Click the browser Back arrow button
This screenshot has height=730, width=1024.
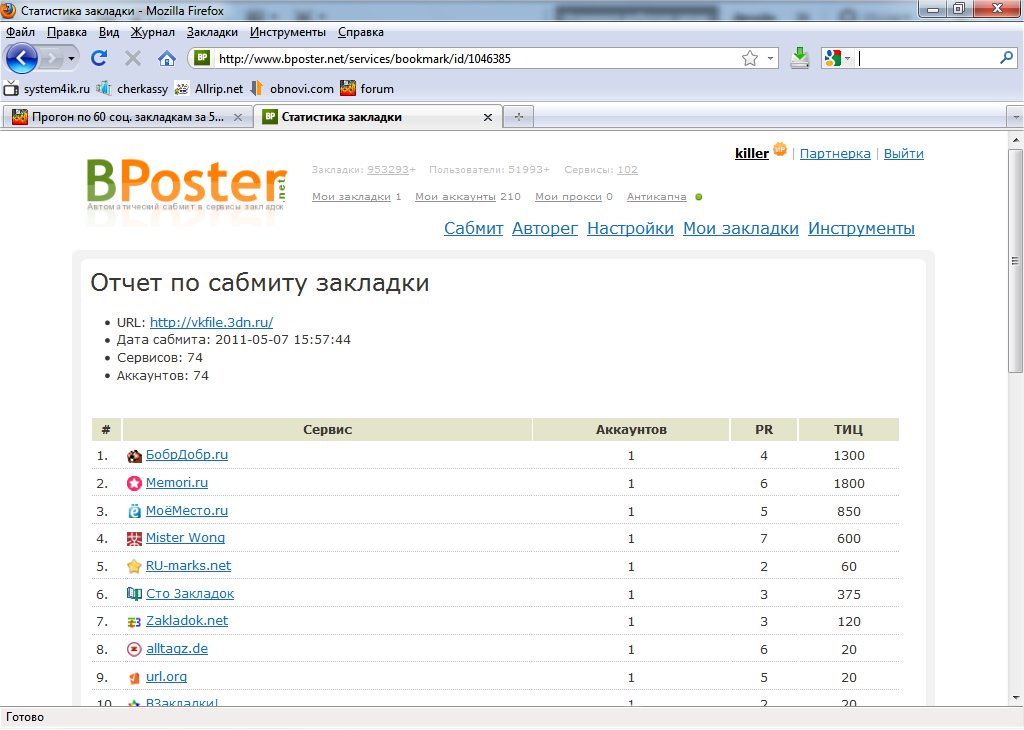coord(22,59)
